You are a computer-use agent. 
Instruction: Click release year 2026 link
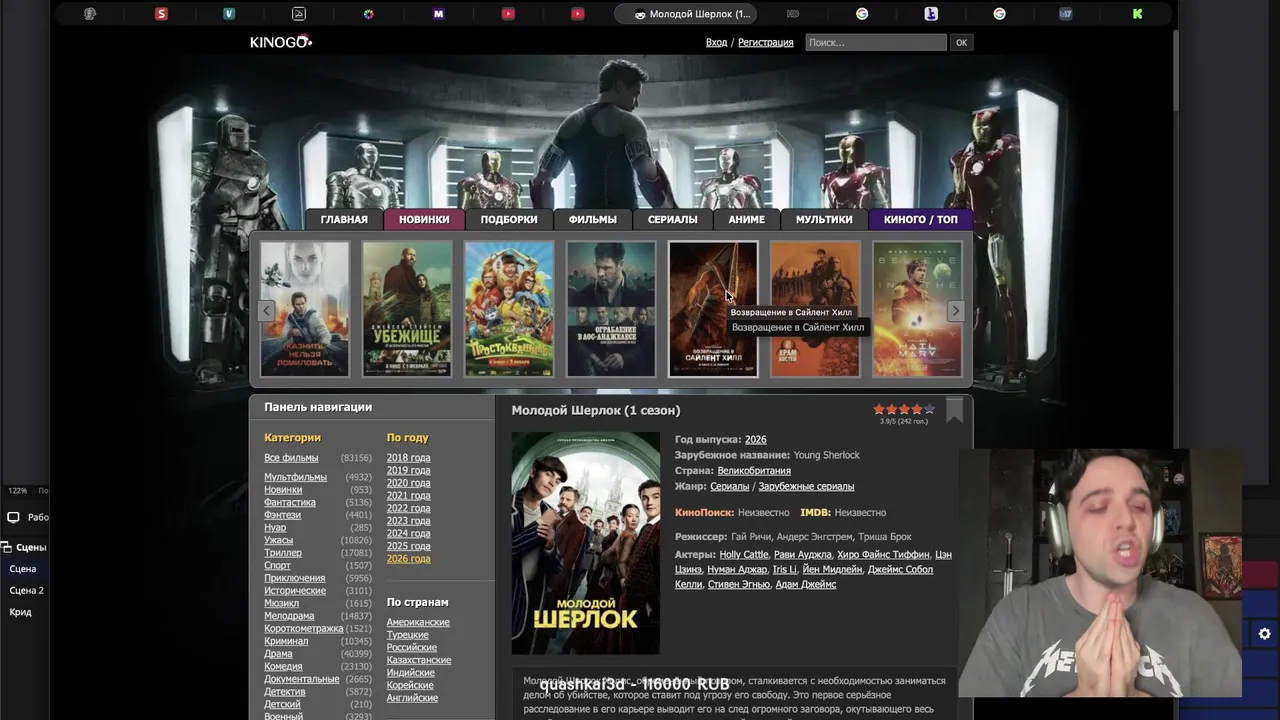(756, 440)
